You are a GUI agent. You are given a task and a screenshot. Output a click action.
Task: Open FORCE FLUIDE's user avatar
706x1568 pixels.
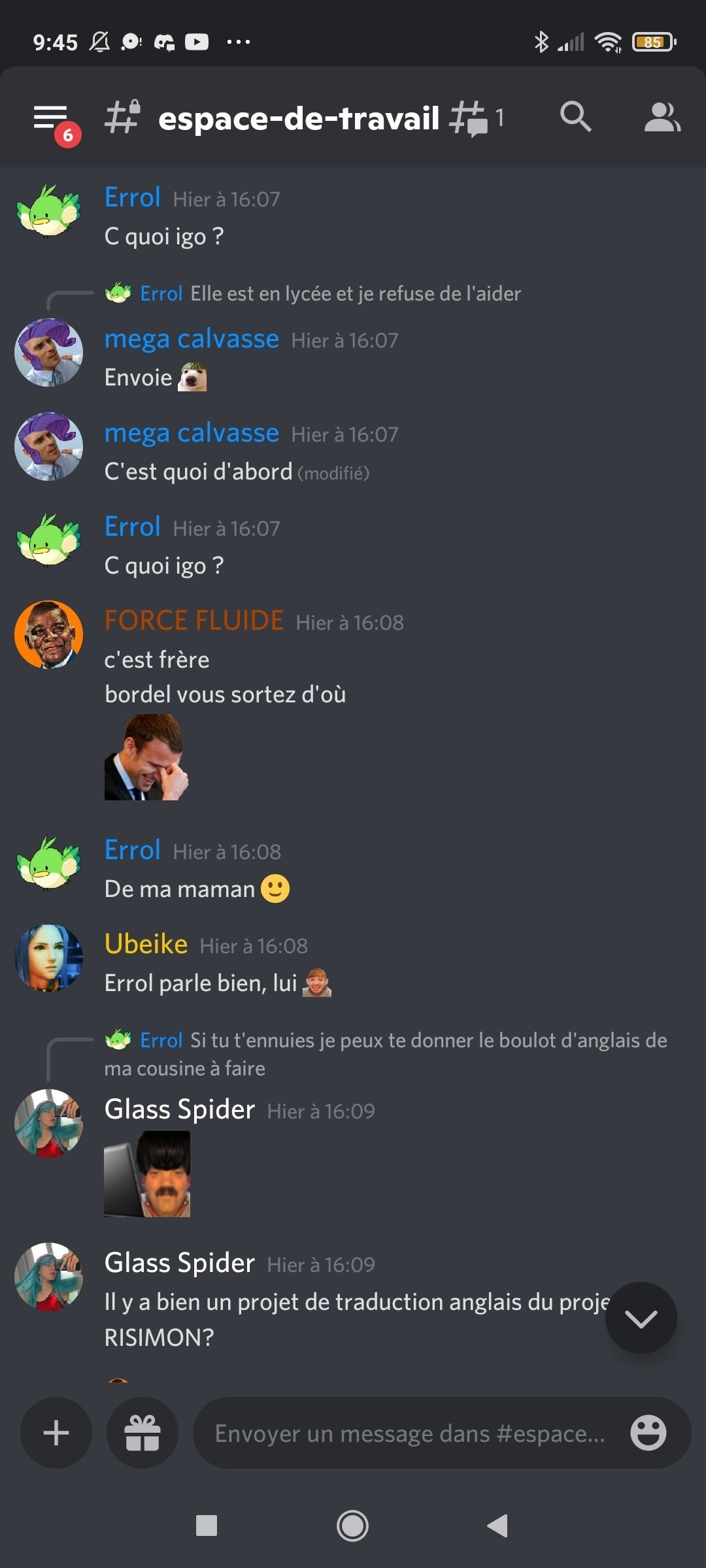click(x=49, y=634)
